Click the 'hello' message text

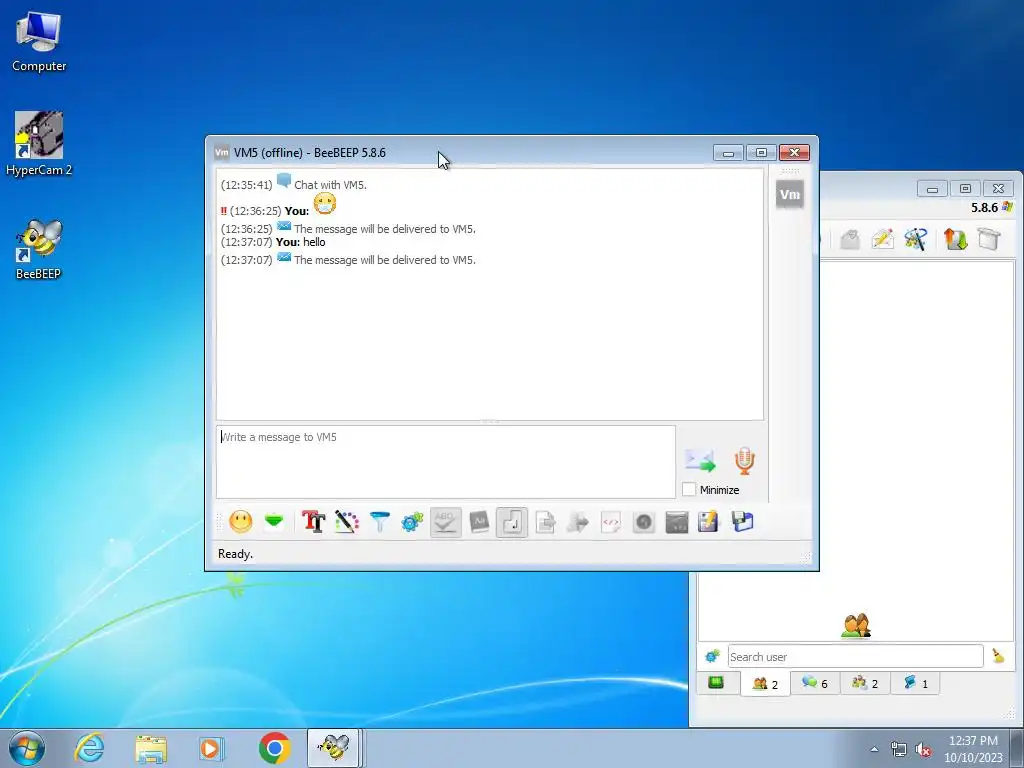pos(313,242)
